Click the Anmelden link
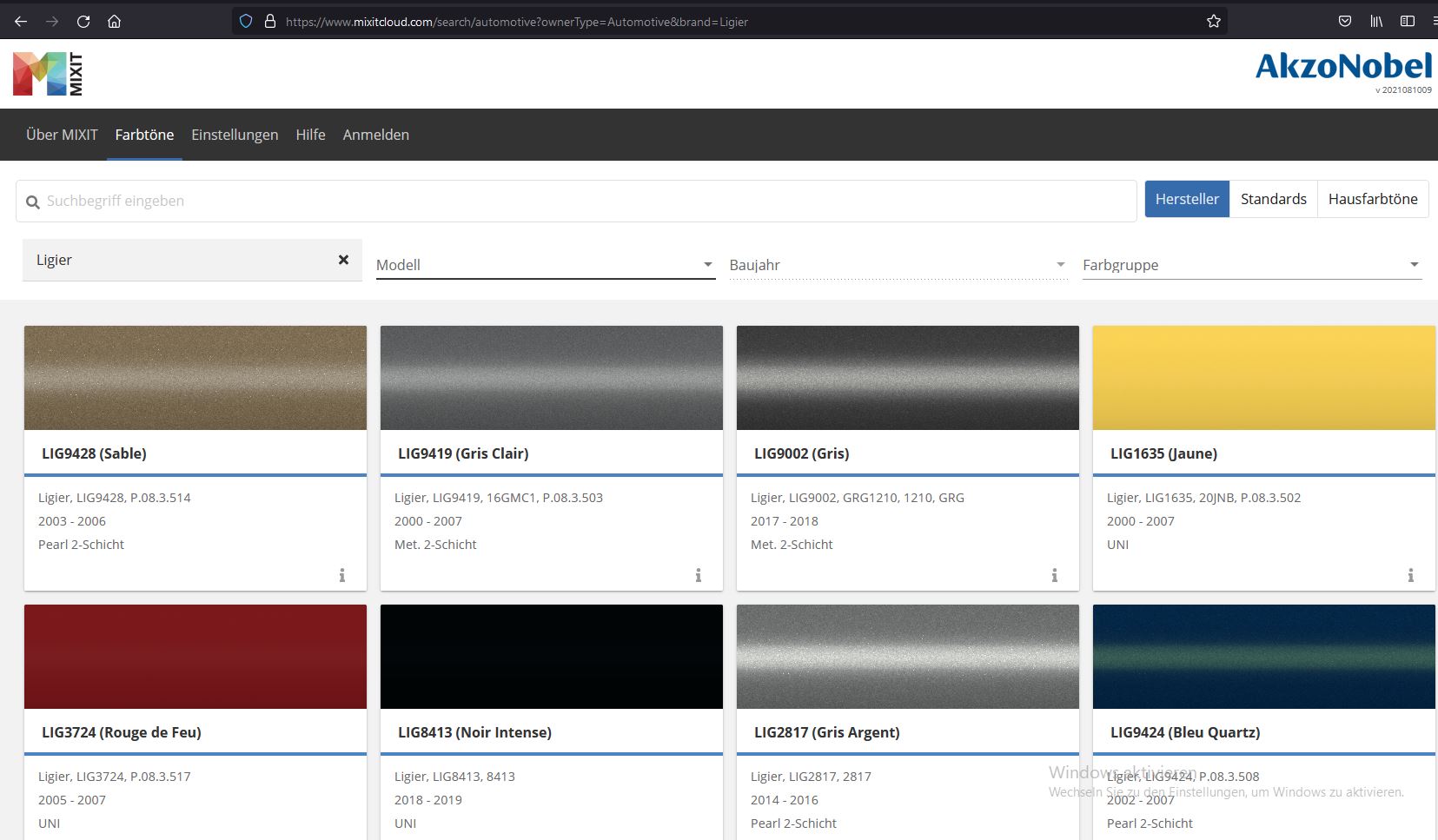Image resolution: width=1438 pixels, height=840 pixels. [x=375, y=135]
